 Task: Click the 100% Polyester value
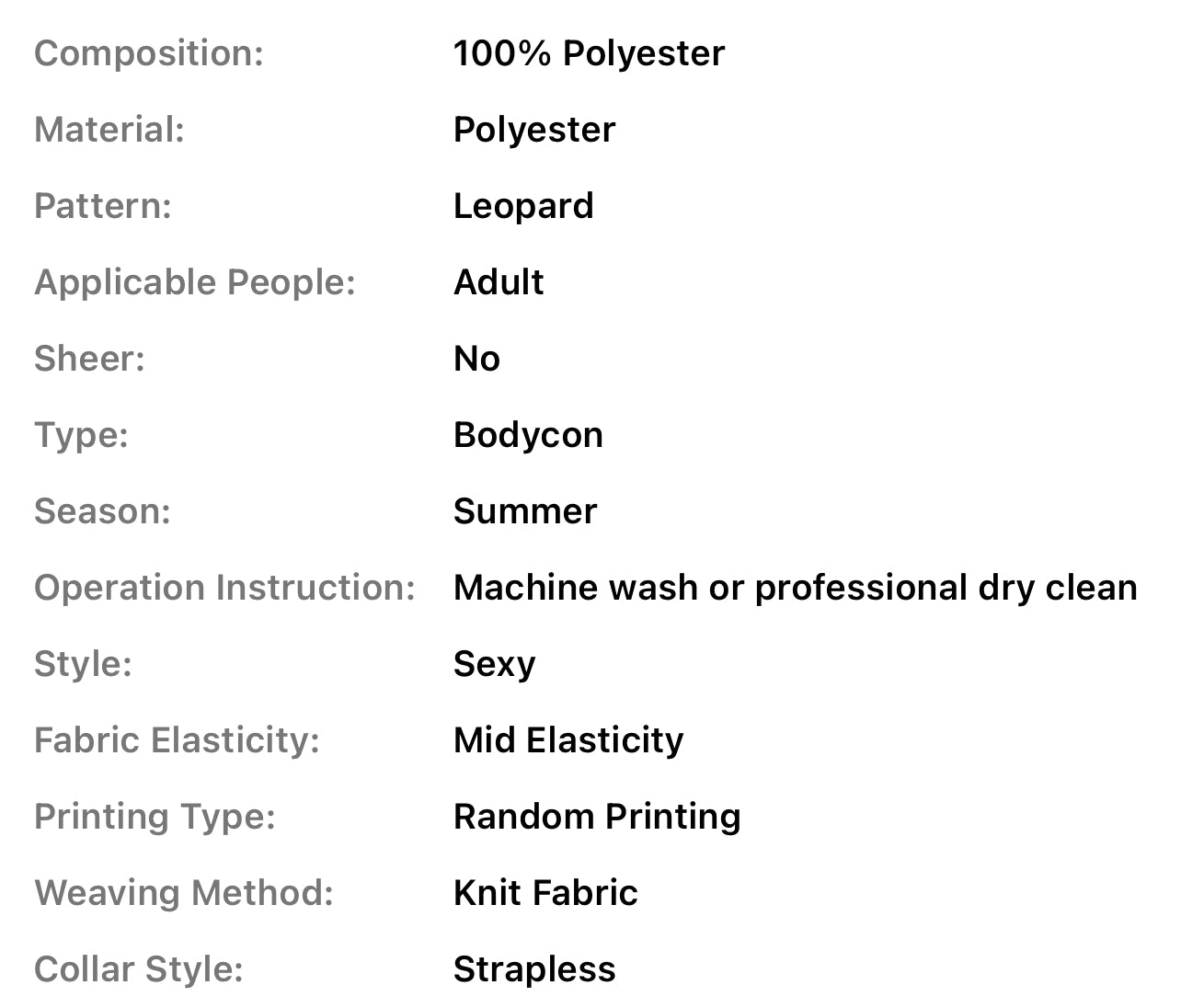(x=589, y=53)
